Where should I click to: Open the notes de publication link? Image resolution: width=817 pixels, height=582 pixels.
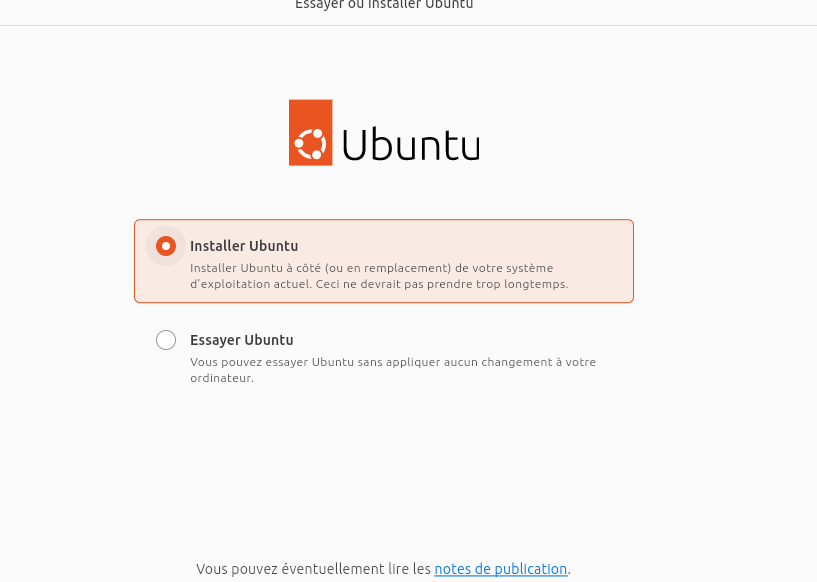pos(501,568)
